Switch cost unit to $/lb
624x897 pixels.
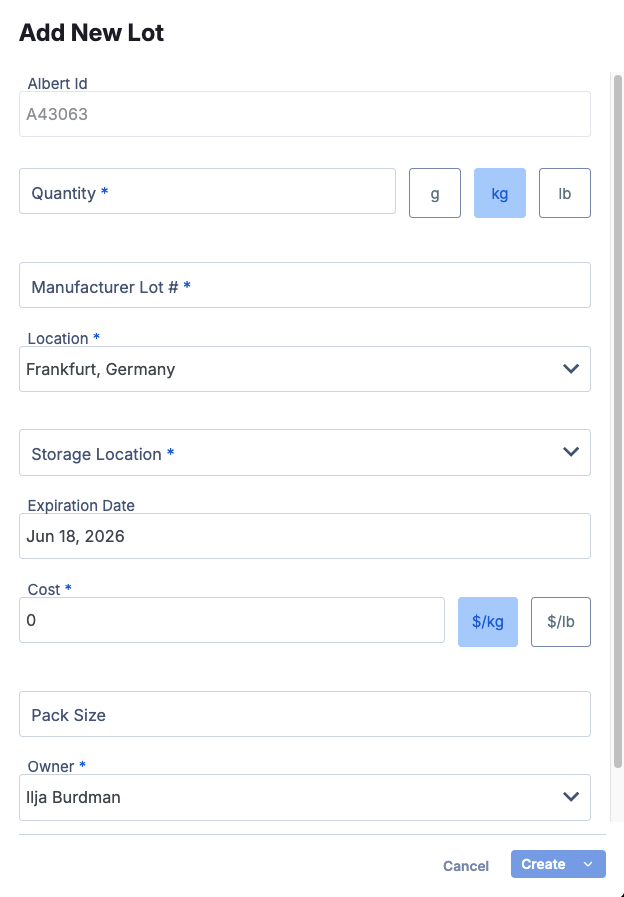click(561, 621)
